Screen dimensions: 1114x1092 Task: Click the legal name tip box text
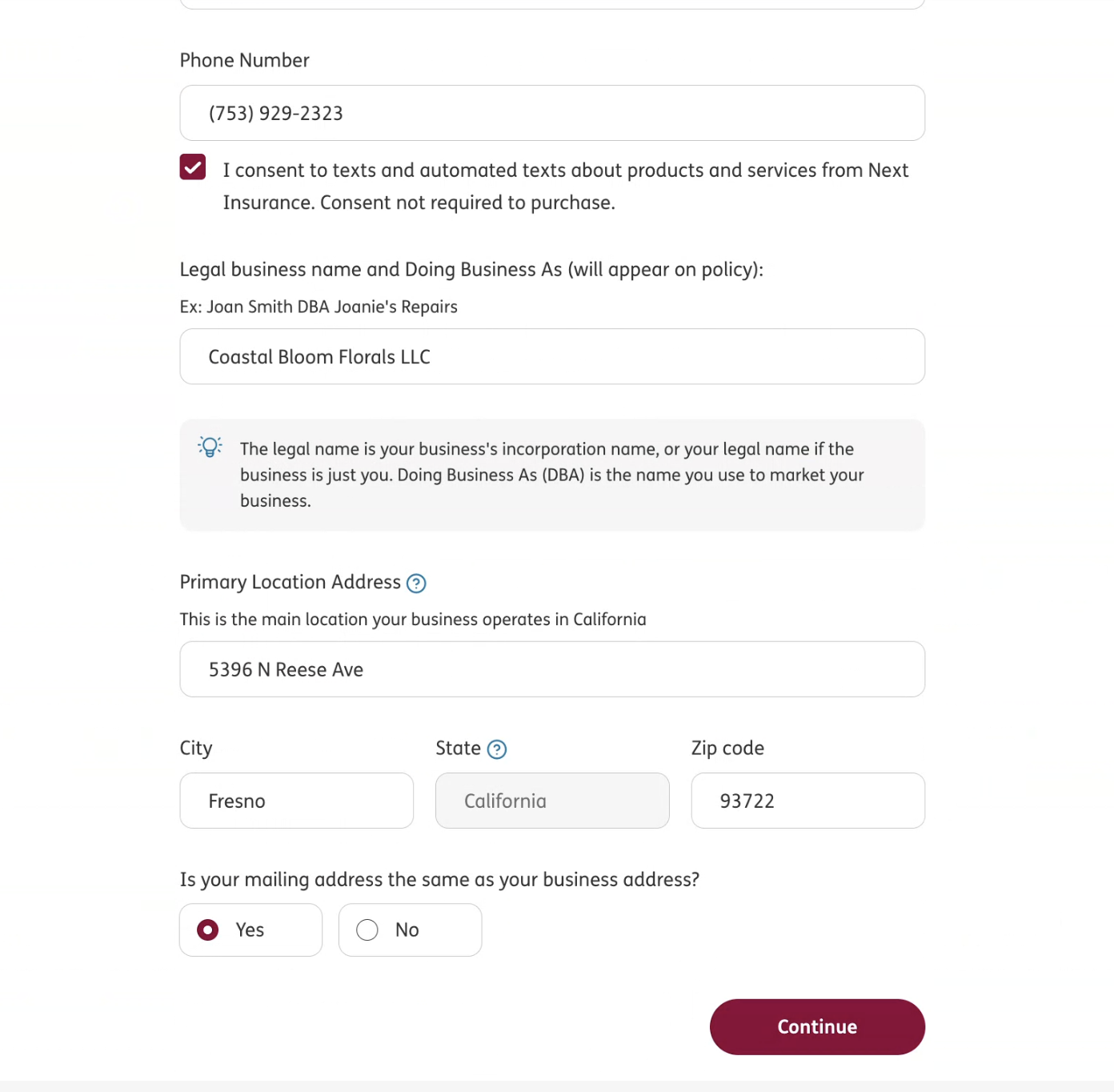click(552, 475)
